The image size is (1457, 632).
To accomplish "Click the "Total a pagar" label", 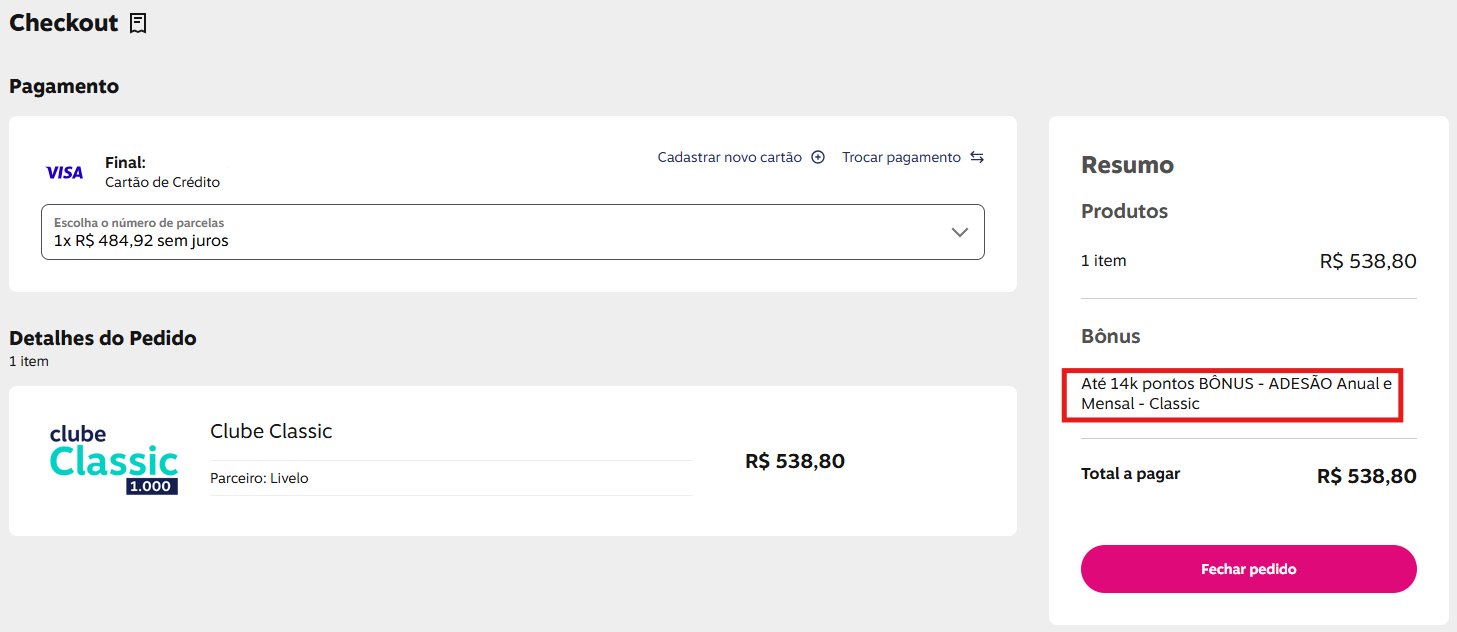I will tap(1130, 474).
